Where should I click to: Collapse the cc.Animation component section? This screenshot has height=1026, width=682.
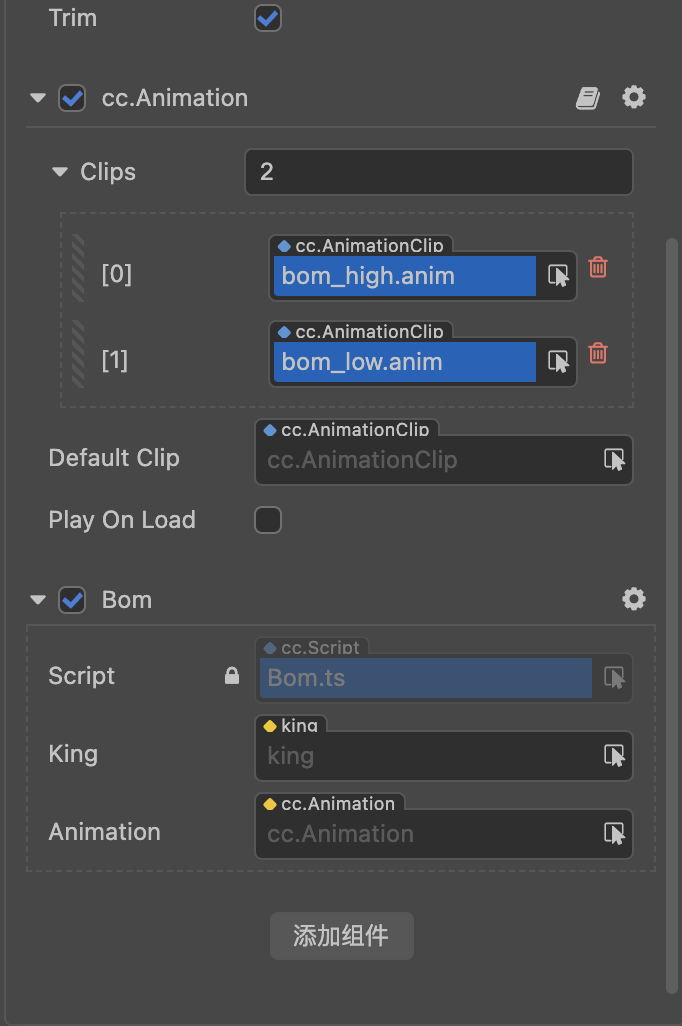tap(39, 98)
